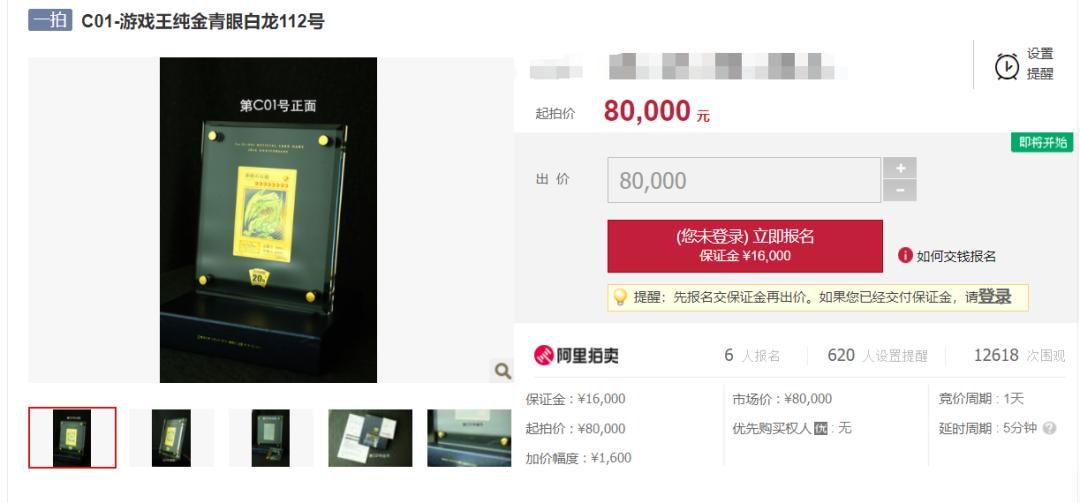Increase bid with the plus button
The width and height of the screenshot is (1080, 503).
point(900,167)
